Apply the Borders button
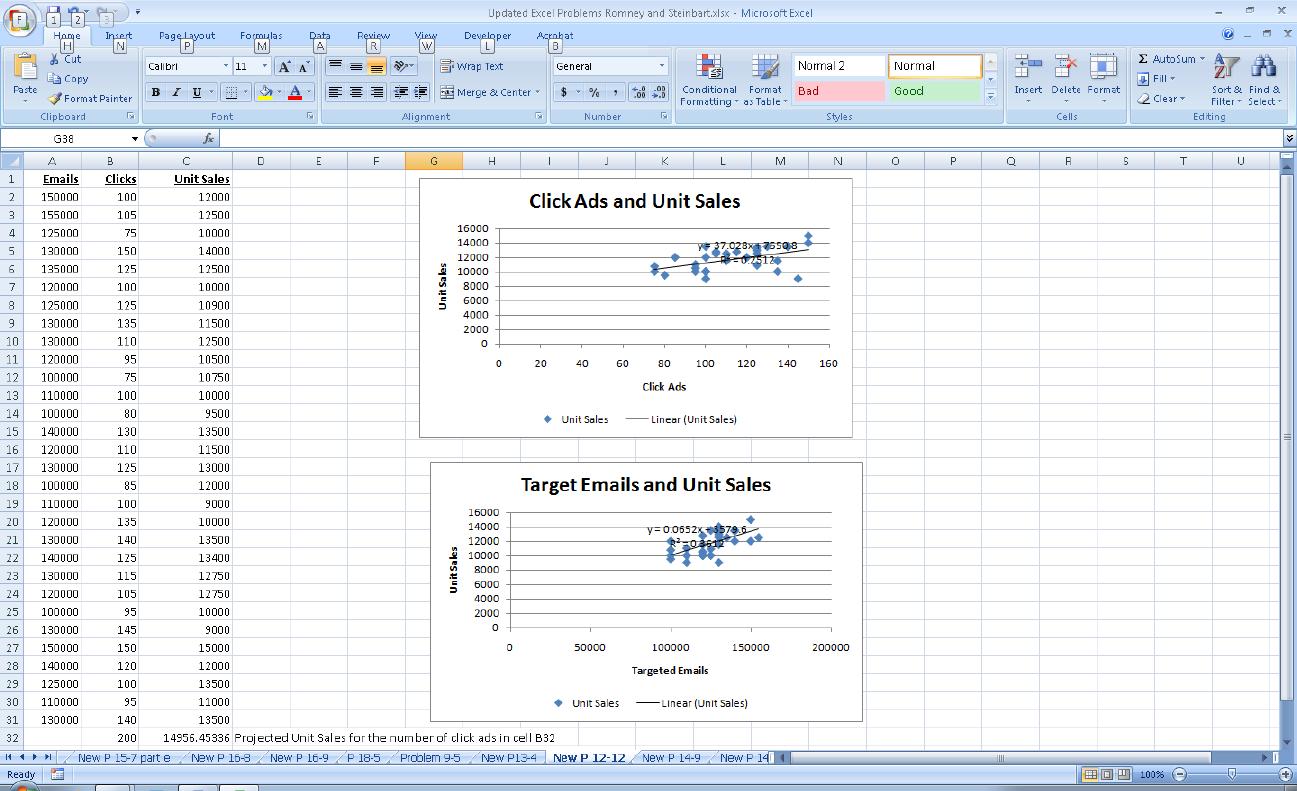Screen dimensions: 1297x791 (x=230, y=92)
